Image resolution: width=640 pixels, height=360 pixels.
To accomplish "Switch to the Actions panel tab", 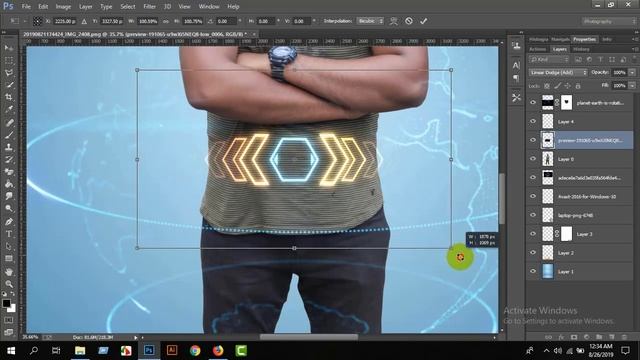I will 538,49.
